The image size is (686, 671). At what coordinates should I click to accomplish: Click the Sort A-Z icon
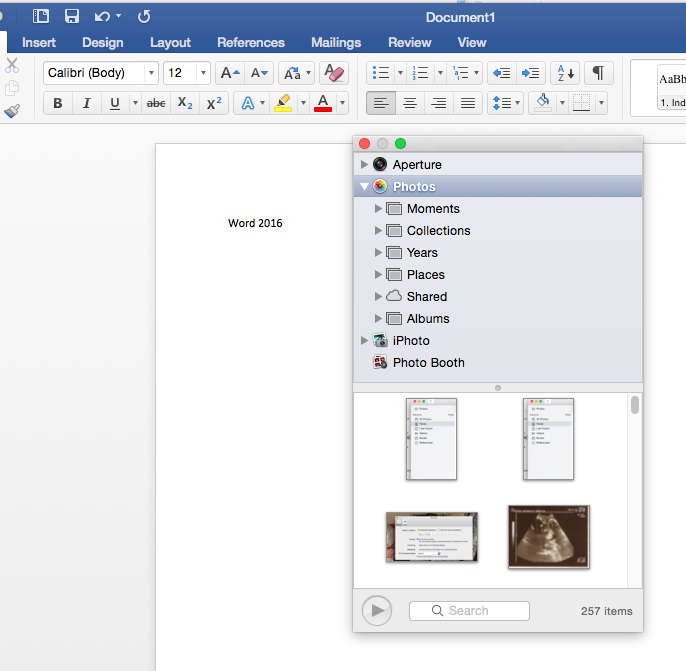point(566,73)
